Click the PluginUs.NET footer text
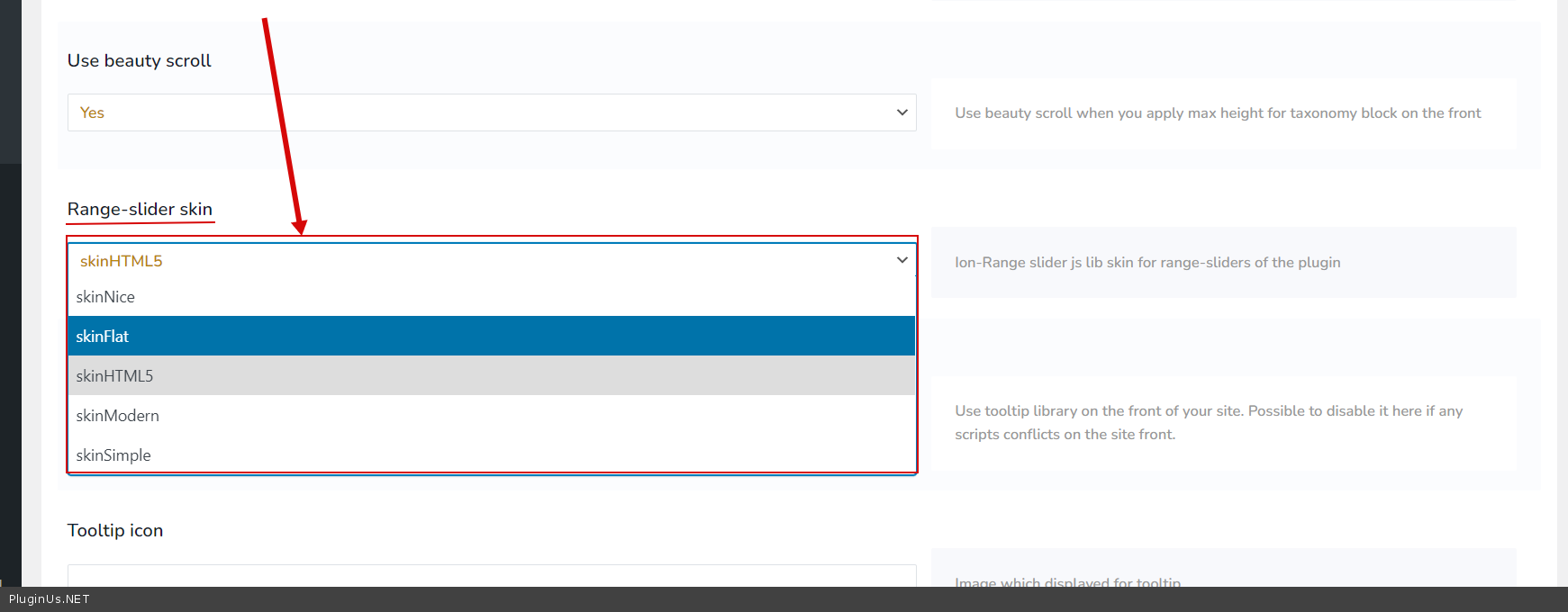This screenshot has width=1568, height=612. click(50, 599)
